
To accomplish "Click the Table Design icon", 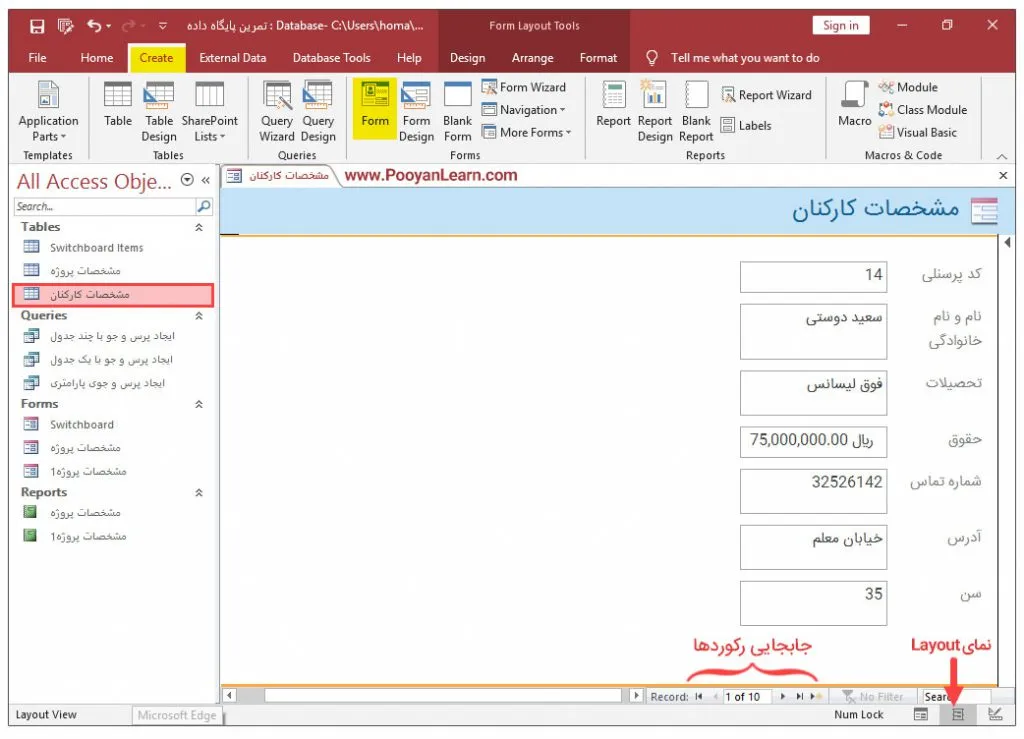I will point(159,112).
